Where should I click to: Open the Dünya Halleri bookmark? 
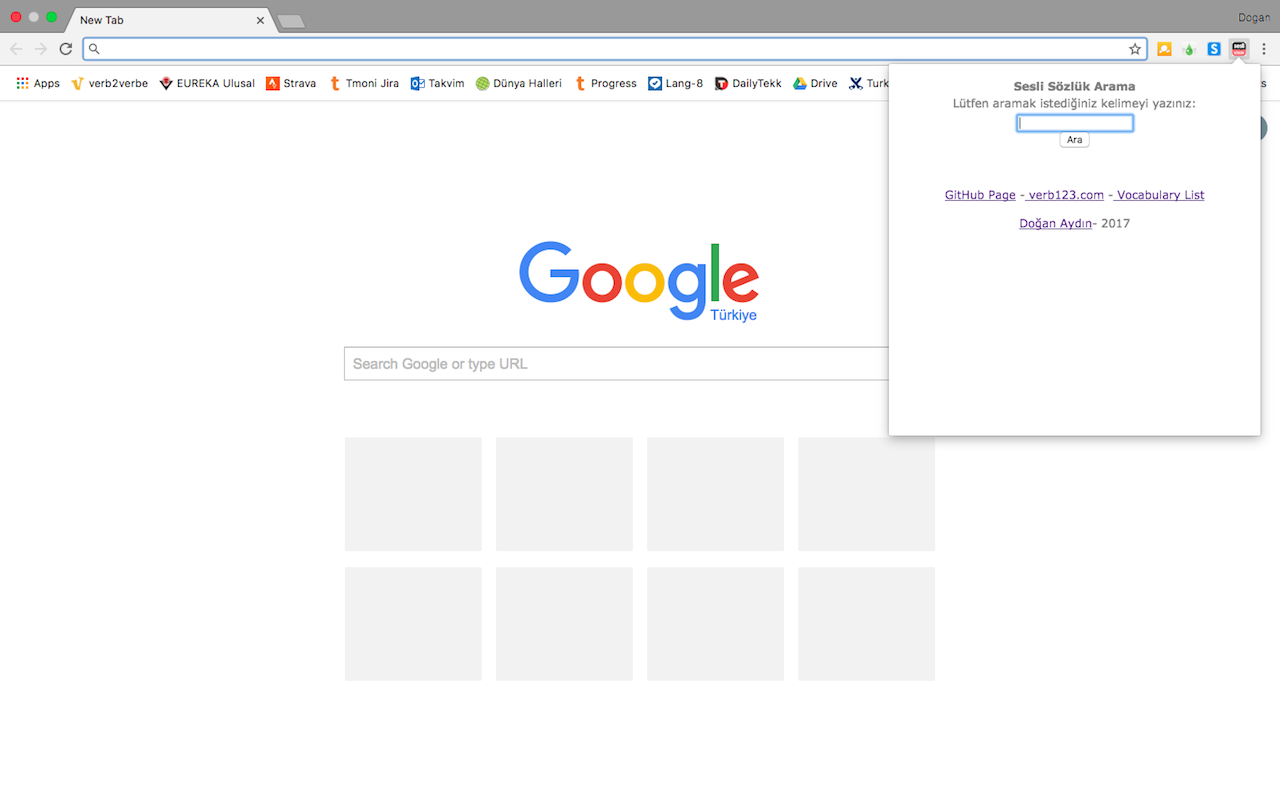519,83
